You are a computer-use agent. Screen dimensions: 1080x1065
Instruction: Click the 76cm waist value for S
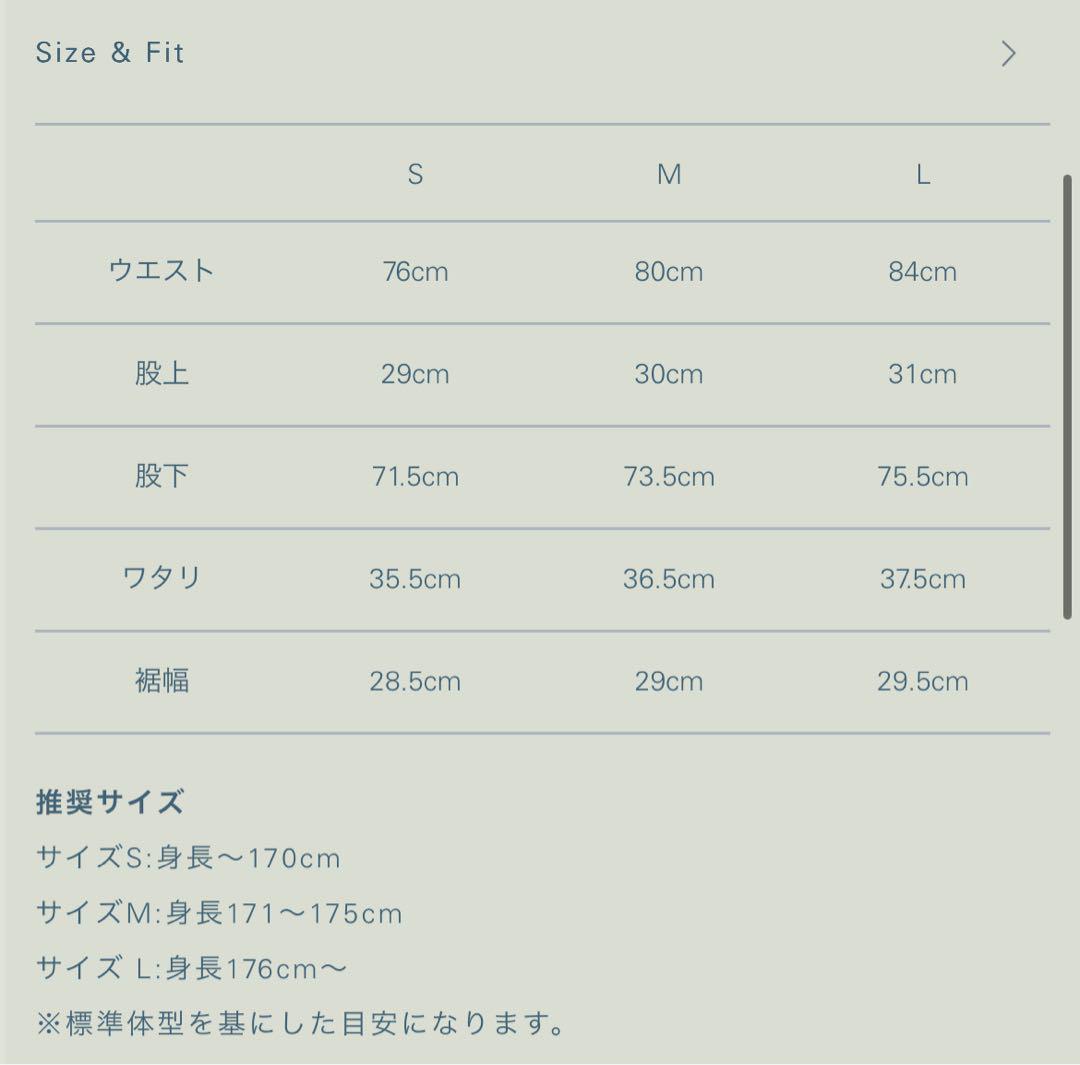point(415,271)
